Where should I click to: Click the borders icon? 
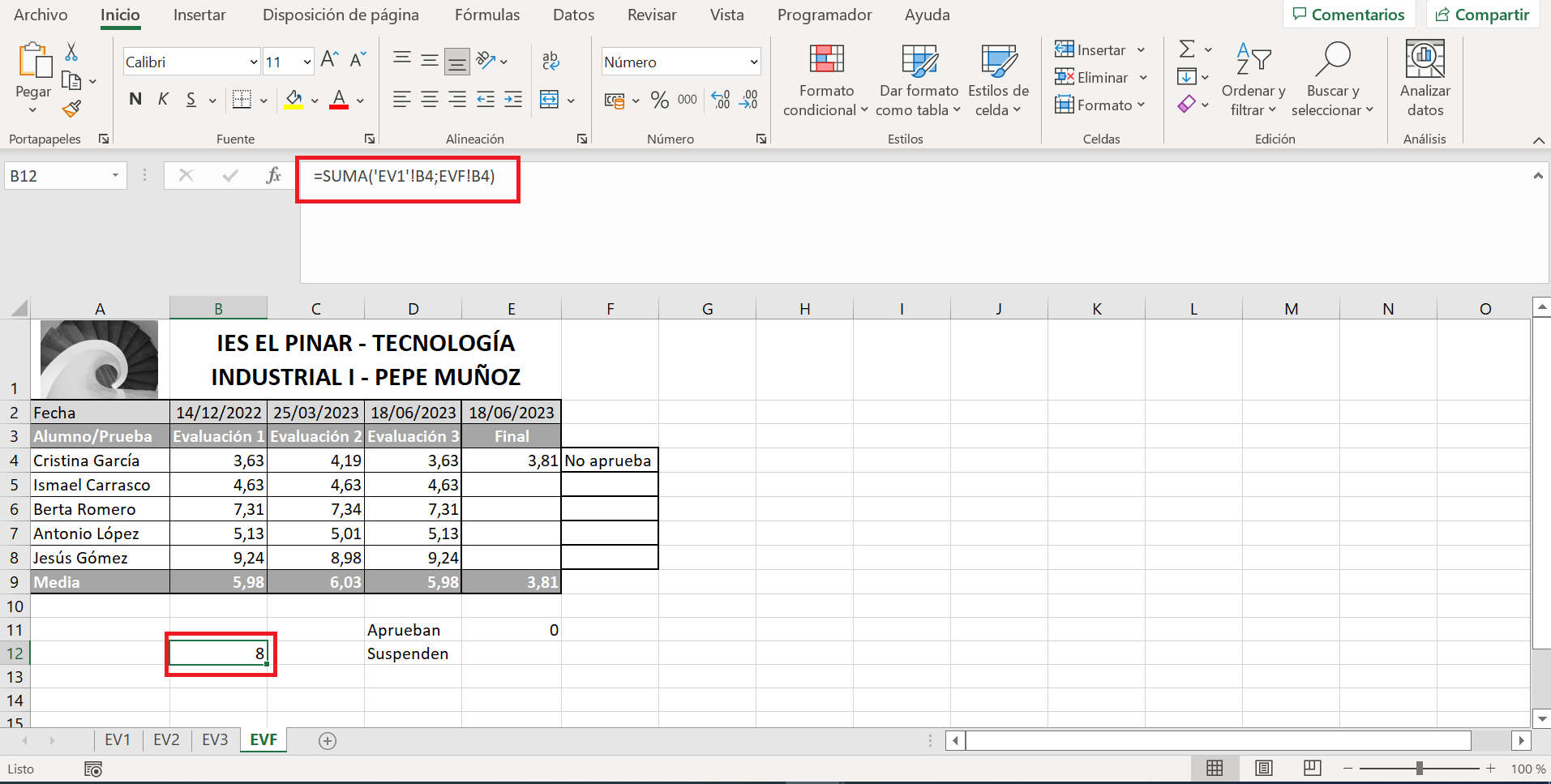click(242, 100)
